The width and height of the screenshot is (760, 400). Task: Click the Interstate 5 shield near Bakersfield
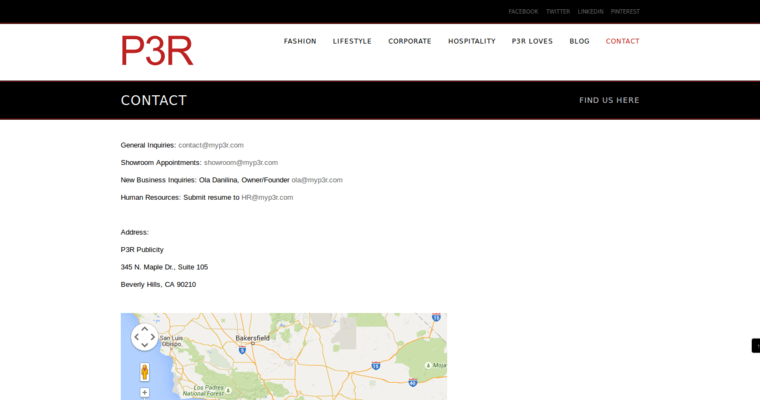(242, 349)
